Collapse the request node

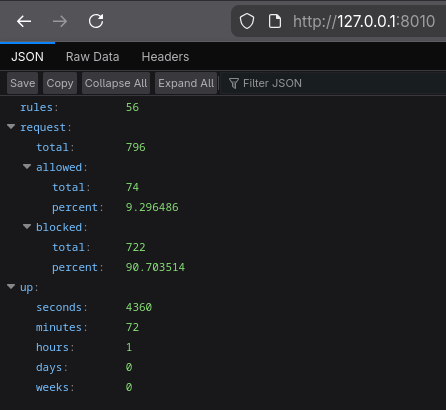click(x=11, y=127)
